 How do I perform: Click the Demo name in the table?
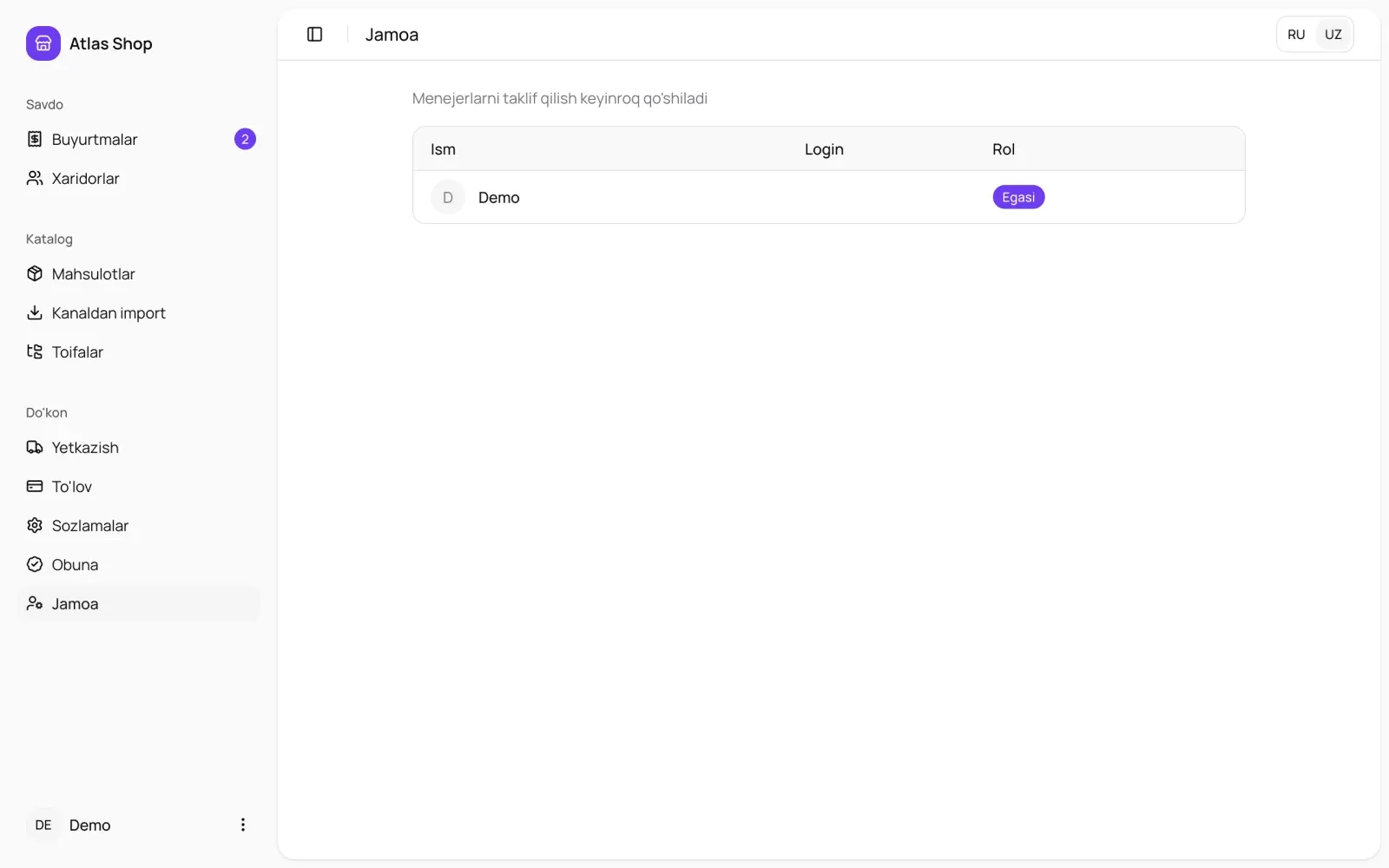pos(499,198)
